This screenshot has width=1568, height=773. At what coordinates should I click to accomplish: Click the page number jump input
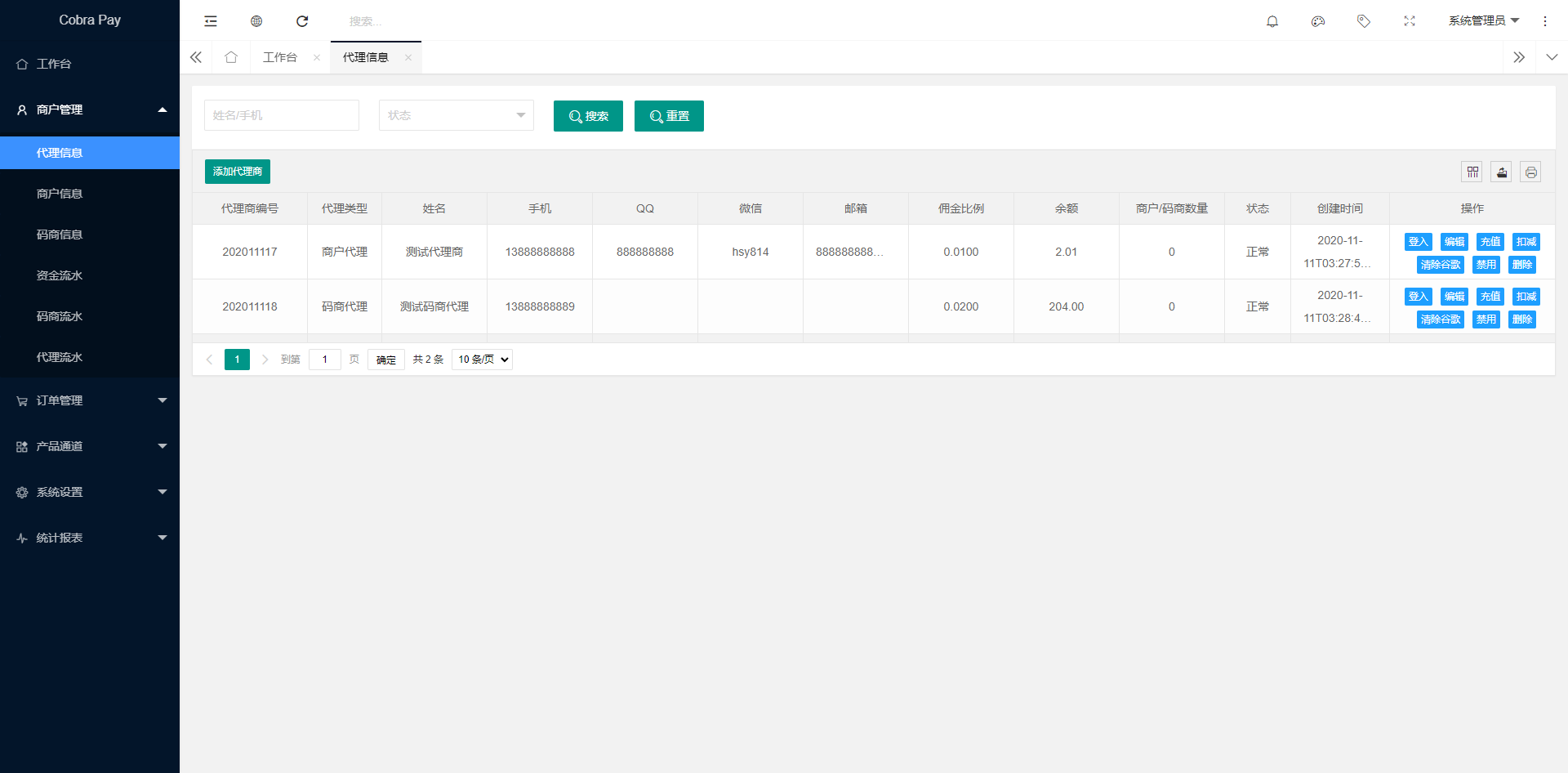tap(325, 360)
